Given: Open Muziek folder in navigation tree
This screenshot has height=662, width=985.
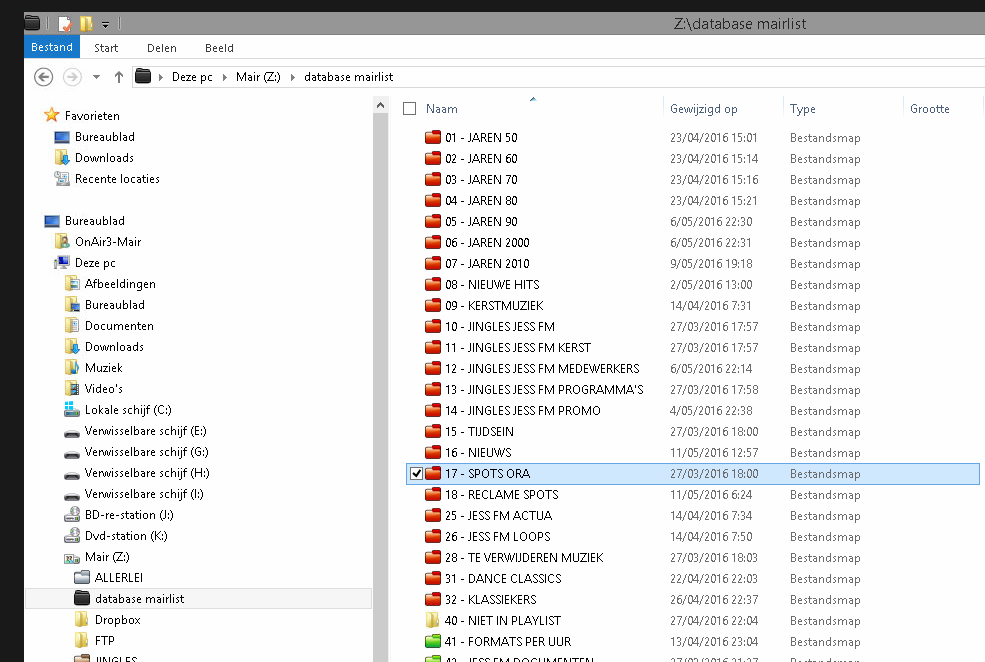Looking at the screenshot, I should (x=104, y=368).
